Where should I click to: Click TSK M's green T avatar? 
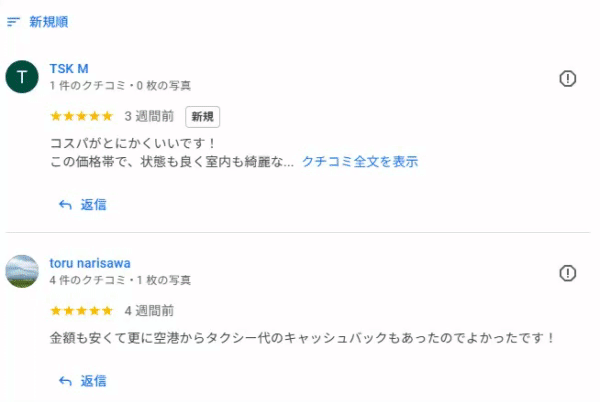[22, 76]
